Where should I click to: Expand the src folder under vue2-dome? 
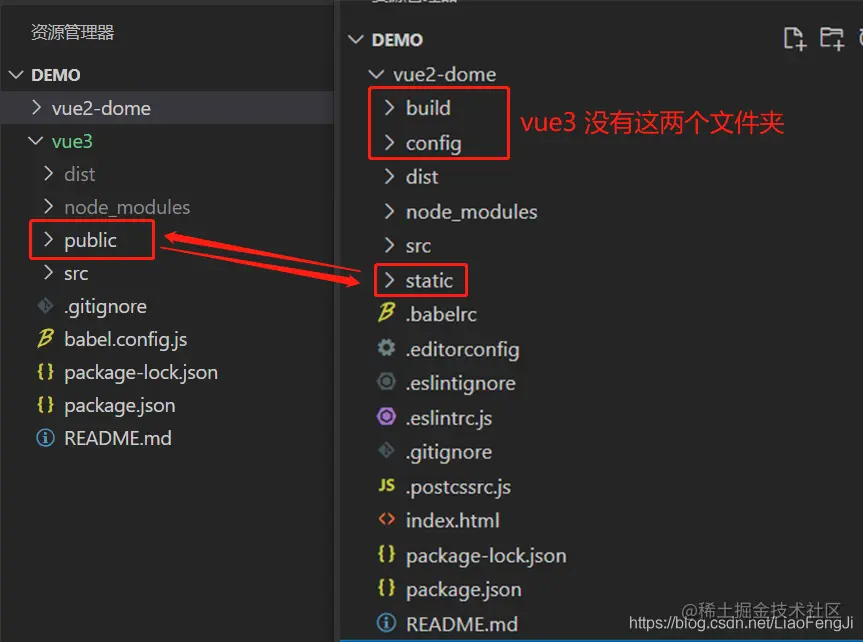[x=389, y=245]
